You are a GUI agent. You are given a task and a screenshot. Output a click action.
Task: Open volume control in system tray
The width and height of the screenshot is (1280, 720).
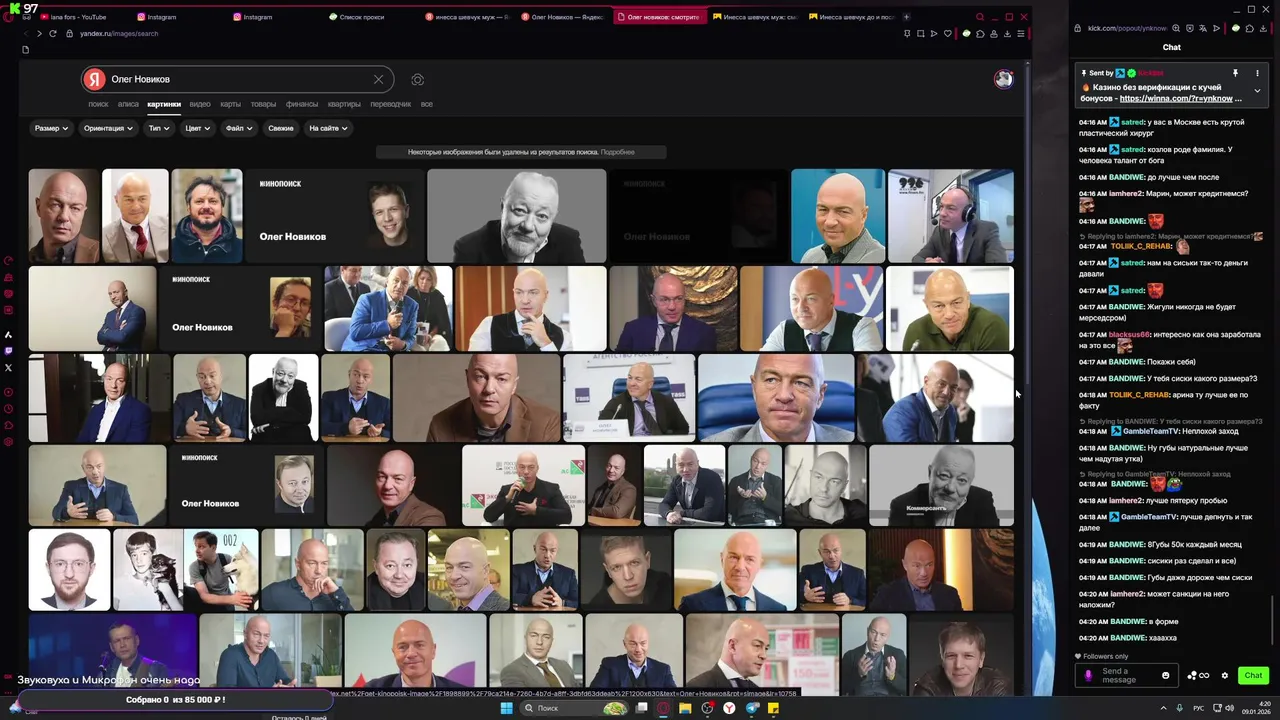1230,708
